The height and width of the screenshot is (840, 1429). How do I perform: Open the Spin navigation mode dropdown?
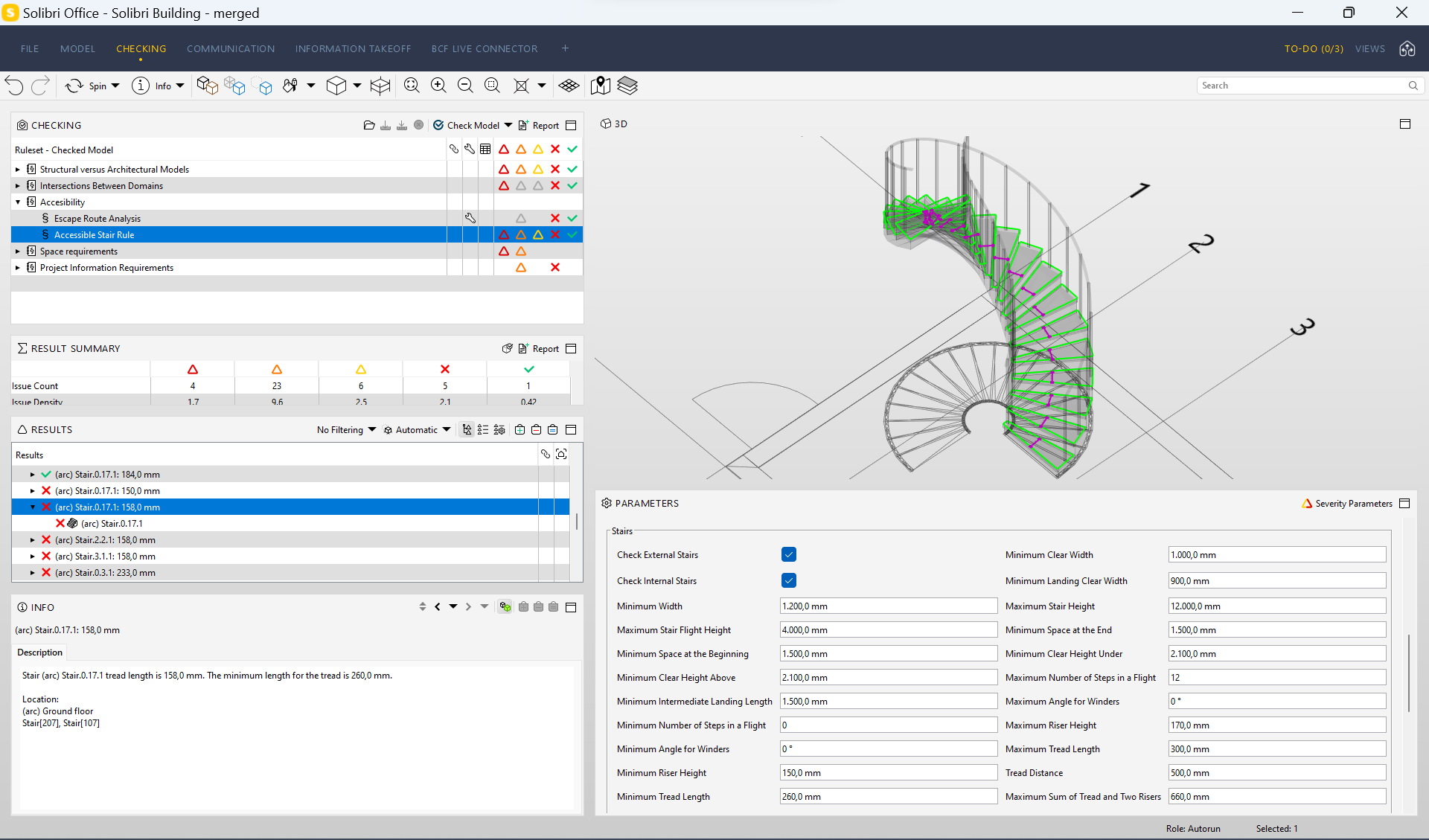115,86
